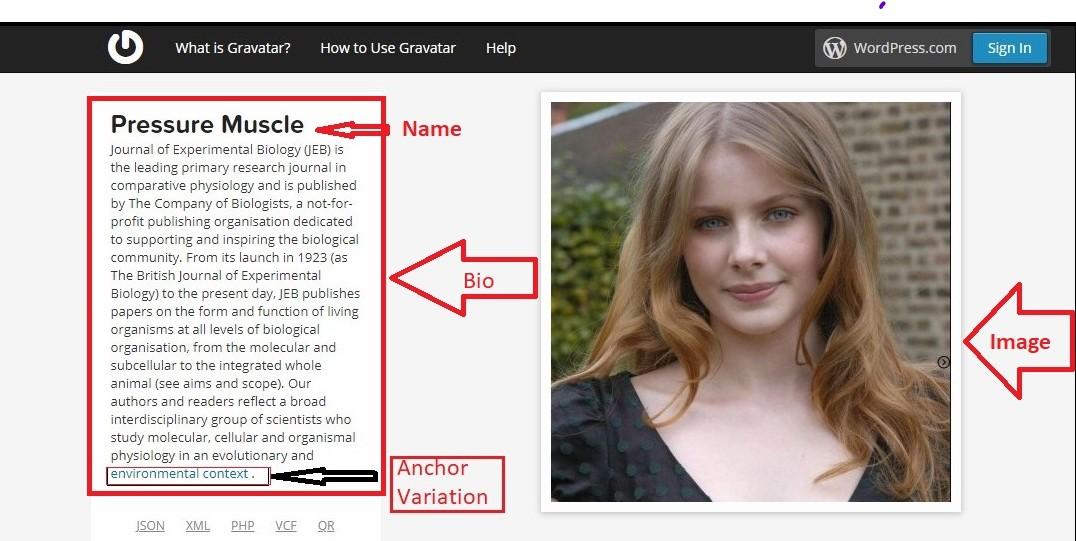1076x541 pixels.
Task: Click the WordPress logo icon
Action: point(834,48)
